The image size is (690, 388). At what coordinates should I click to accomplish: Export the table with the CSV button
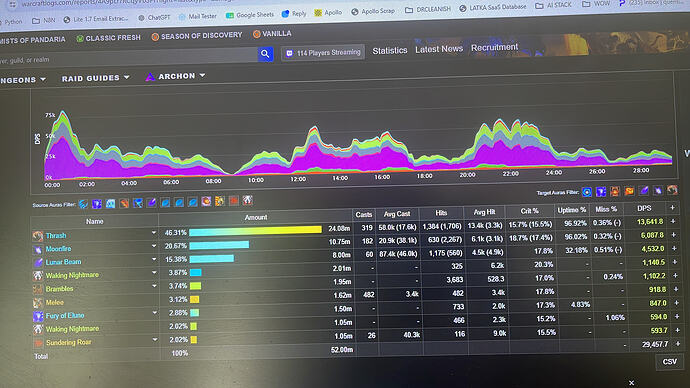coord(670,361)
